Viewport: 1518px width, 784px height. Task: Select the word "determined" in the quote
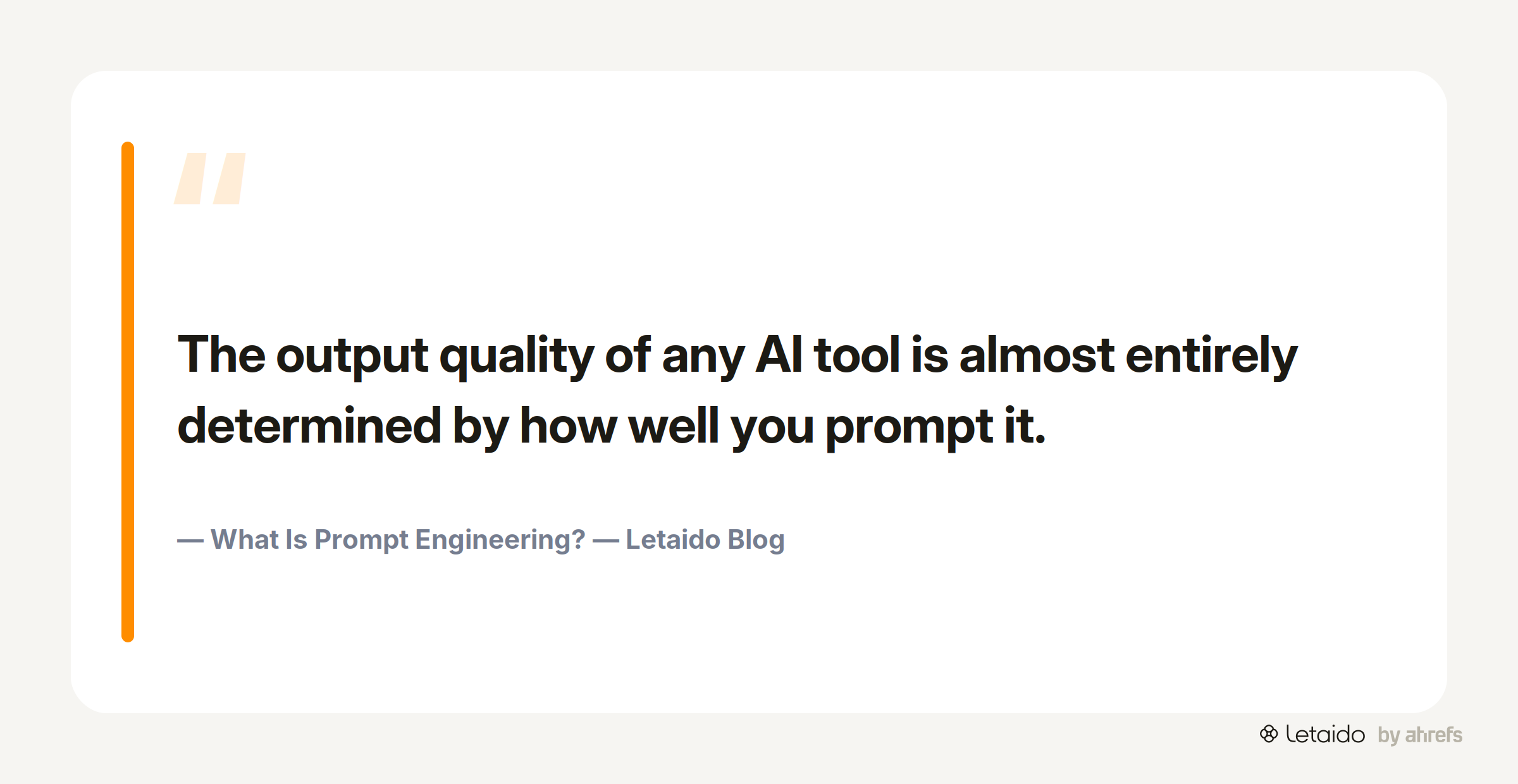pos(309,426)
